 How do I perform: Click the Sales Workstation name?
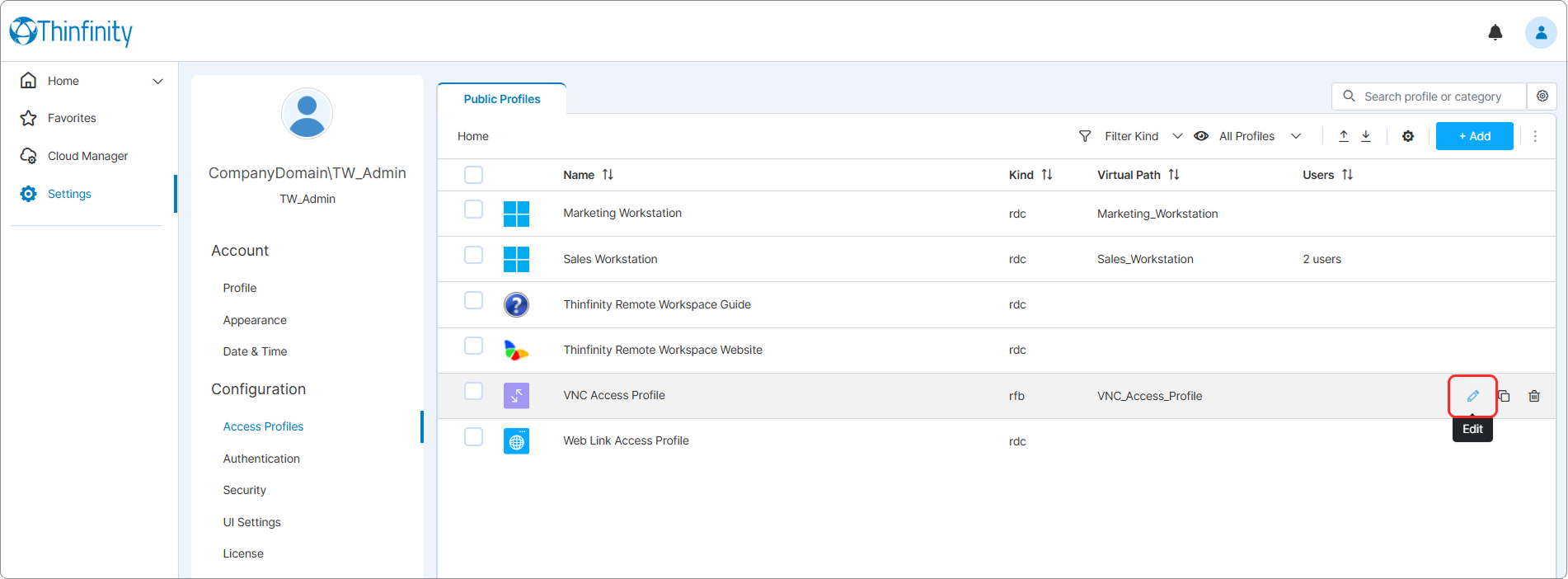pyautogui.click(x=610, y=259)
